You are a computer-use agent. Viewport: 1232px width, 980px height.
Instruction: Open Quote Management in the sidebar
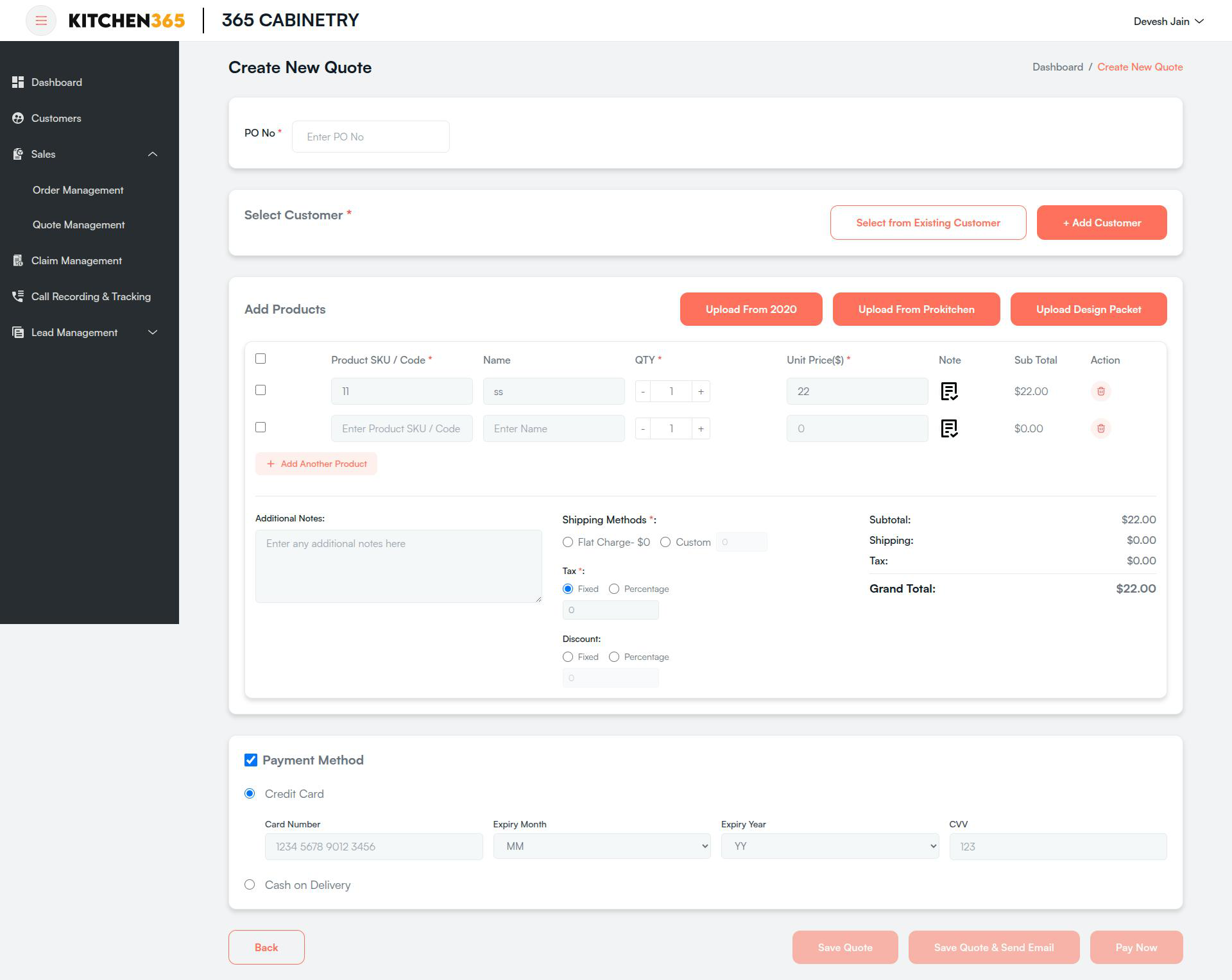point(79,225)
